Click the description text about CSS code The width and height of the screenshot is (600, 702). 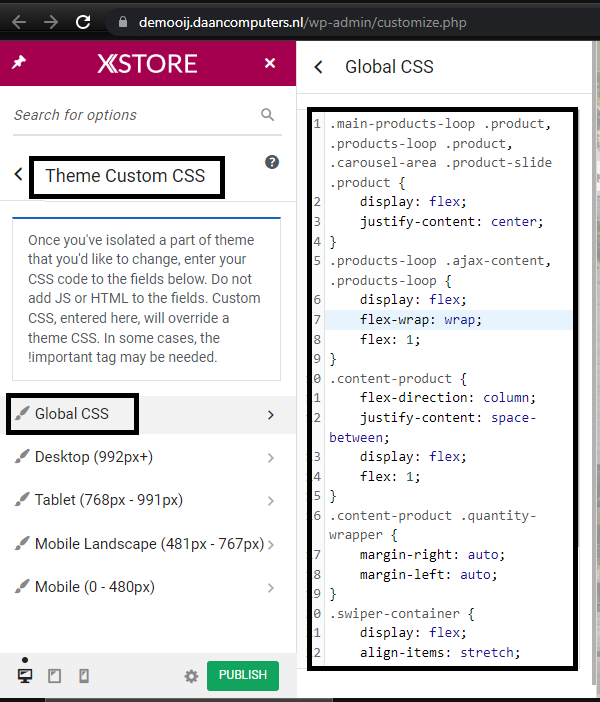coord(144,299)
